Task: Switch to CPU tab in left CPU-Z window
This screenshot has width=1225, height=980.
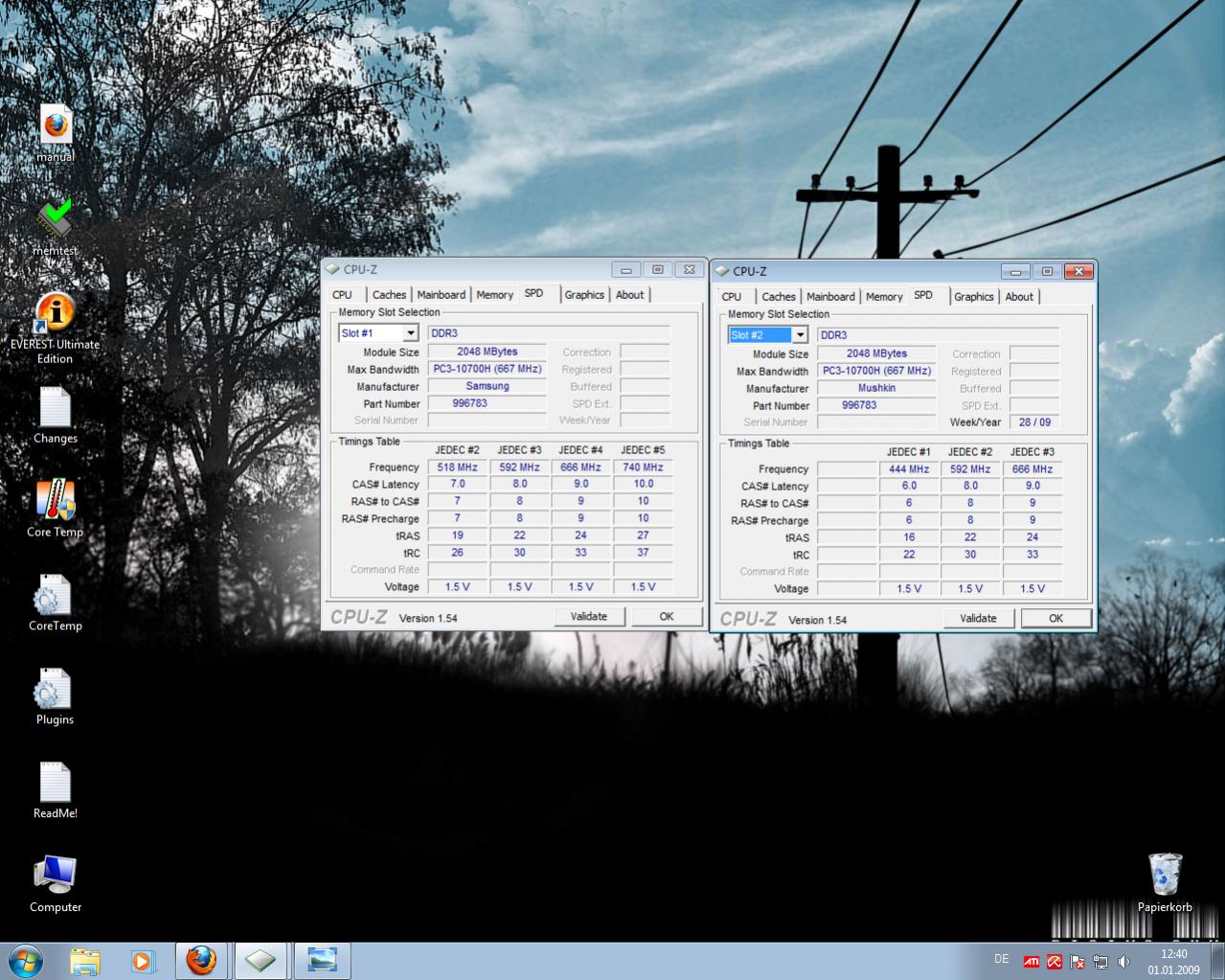Action: click(342, 295)
